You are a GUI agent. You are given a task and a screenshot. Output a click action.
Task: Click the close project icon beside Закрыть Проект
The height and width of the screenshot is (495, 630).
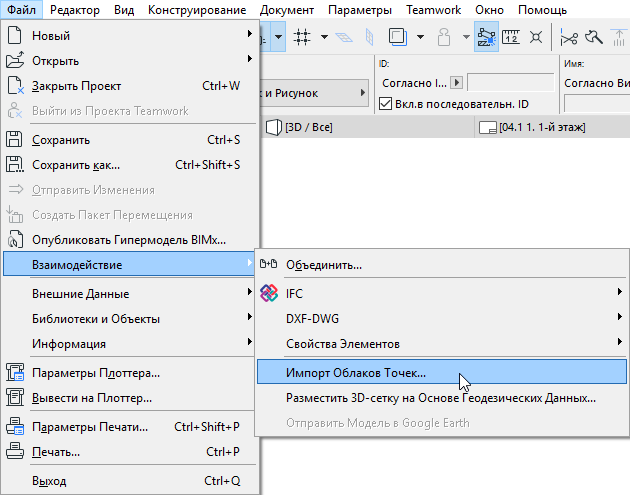click(x=15, y=86)
